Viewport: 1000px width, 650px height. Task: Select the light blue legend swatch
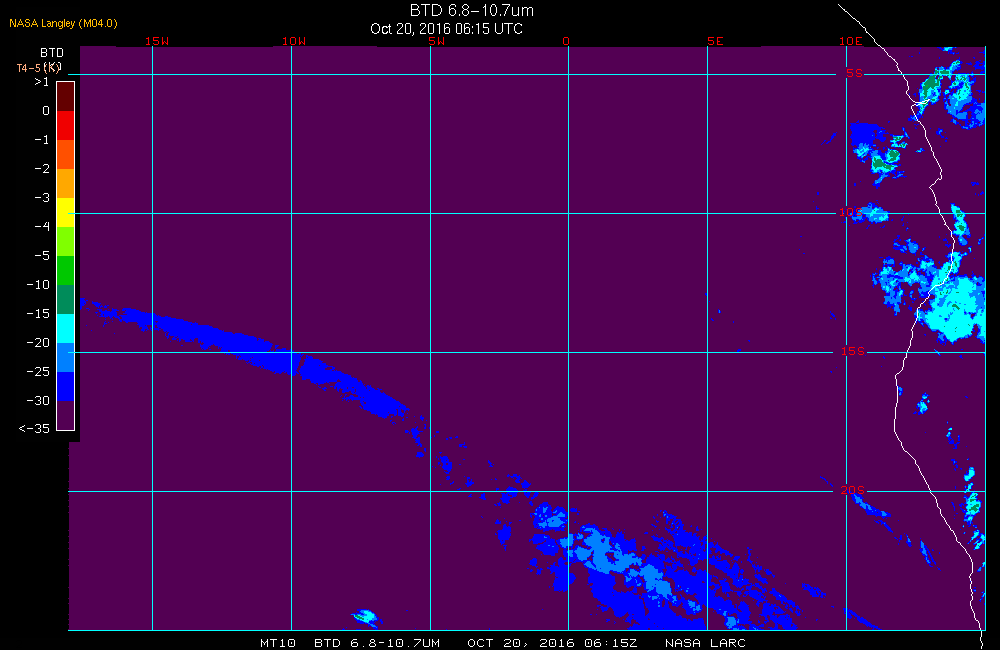66,357
